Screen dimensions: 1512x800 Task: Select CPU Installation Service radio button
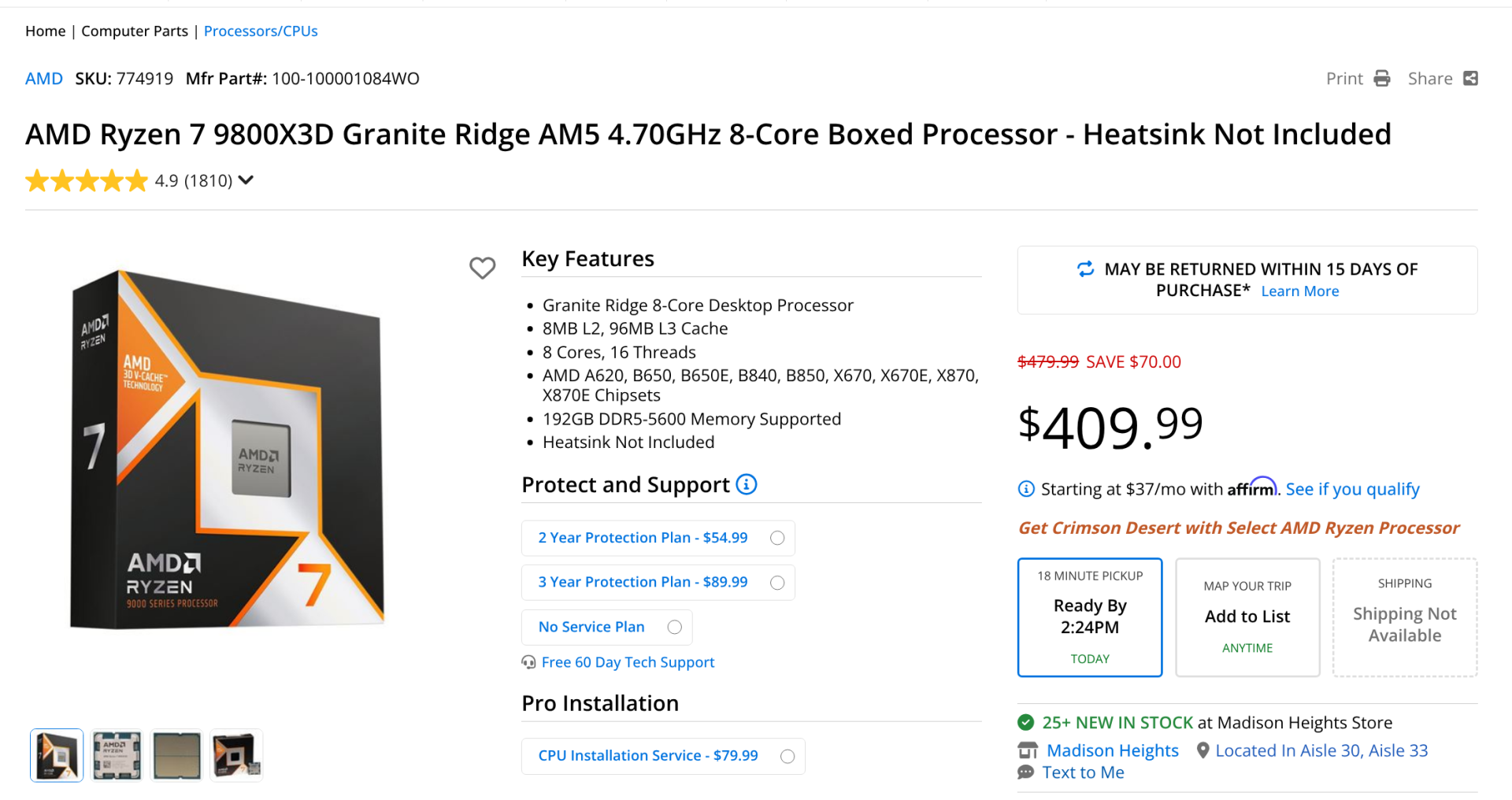pyautogui.click(x=787, y=756)
